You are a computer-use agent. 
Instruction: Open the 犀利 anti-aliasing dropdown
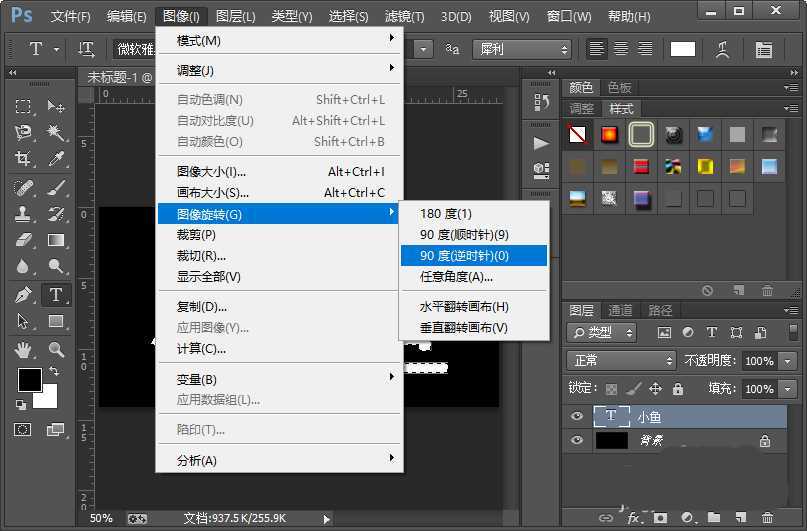tap(522, 49)
